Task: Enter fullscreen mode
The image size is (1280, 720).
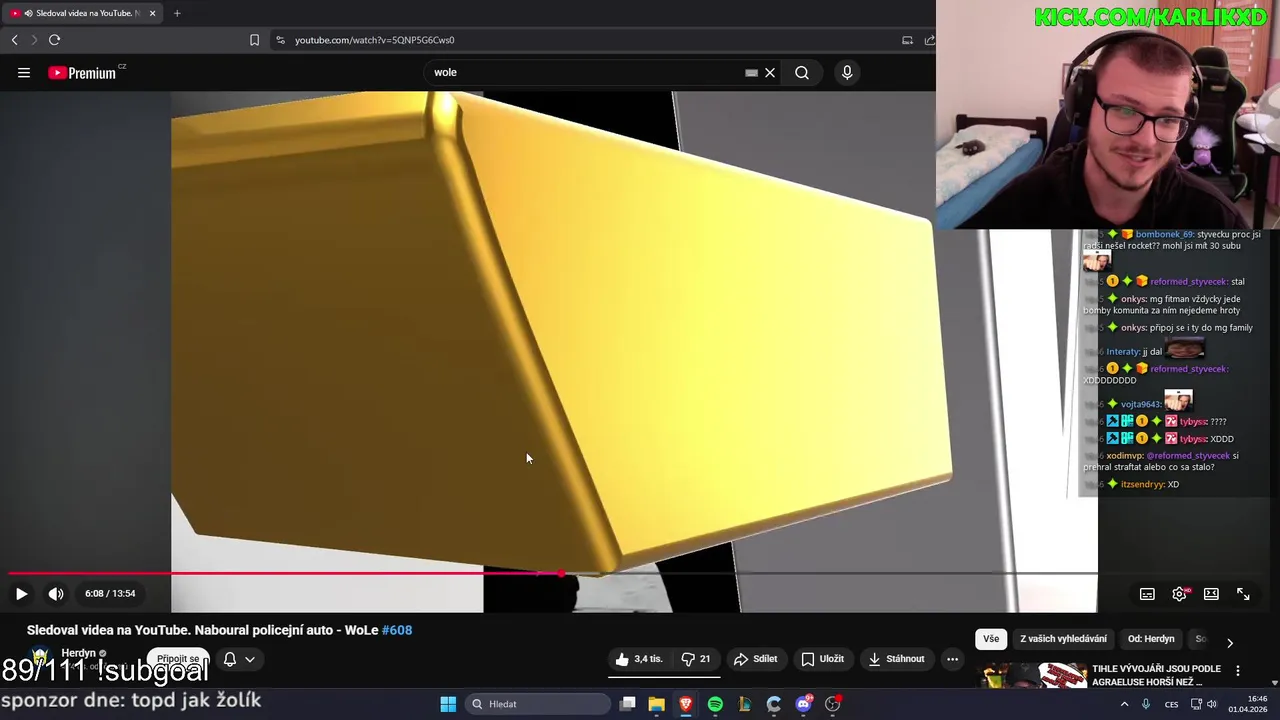Action: (x=1243, y=594)
